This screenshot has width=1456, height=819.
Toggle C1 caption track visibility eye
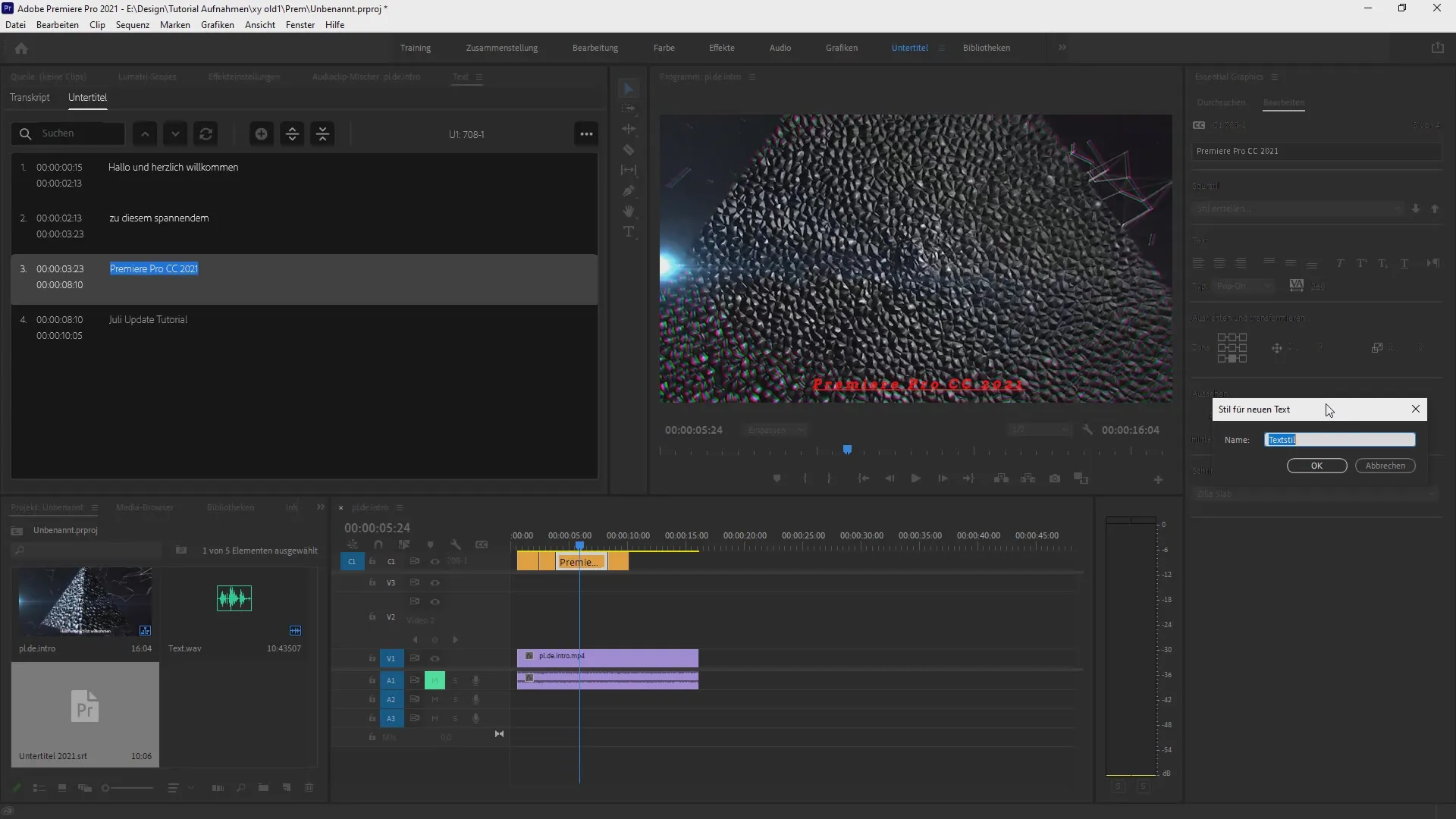point(435,561)
